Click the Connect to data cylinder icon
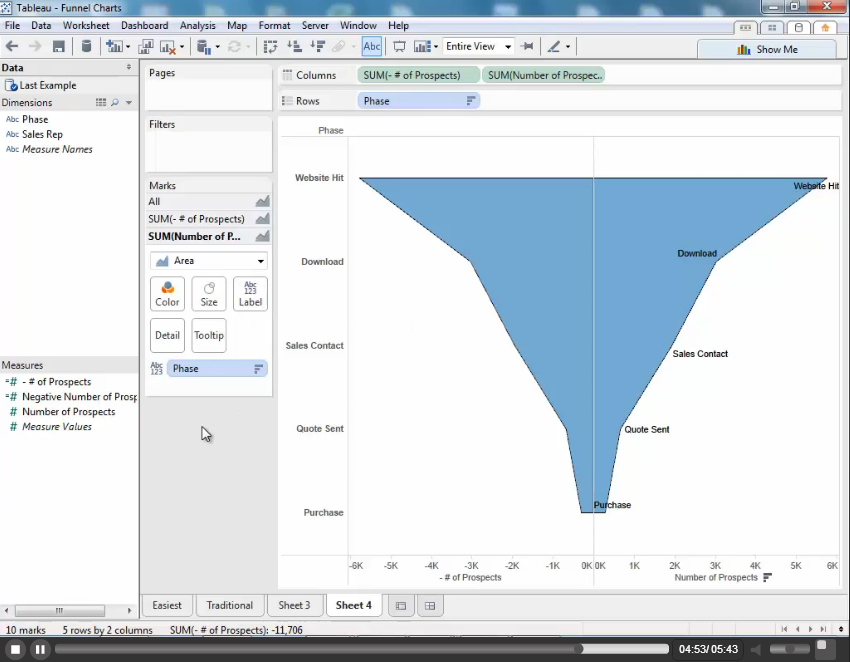 pos(86,47)
